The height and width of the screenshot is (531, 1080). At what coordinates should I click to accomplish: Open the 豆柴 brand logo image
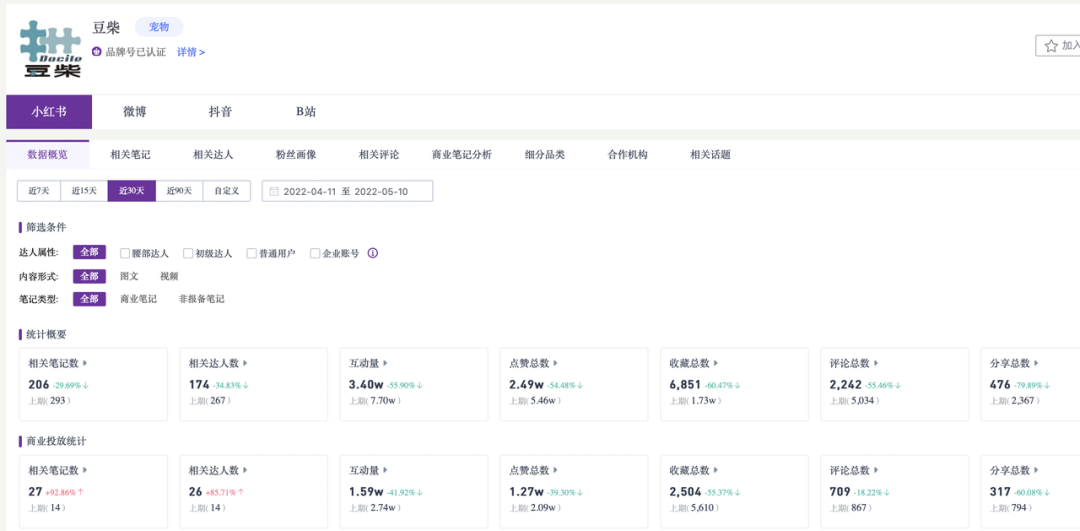(51, 49)
